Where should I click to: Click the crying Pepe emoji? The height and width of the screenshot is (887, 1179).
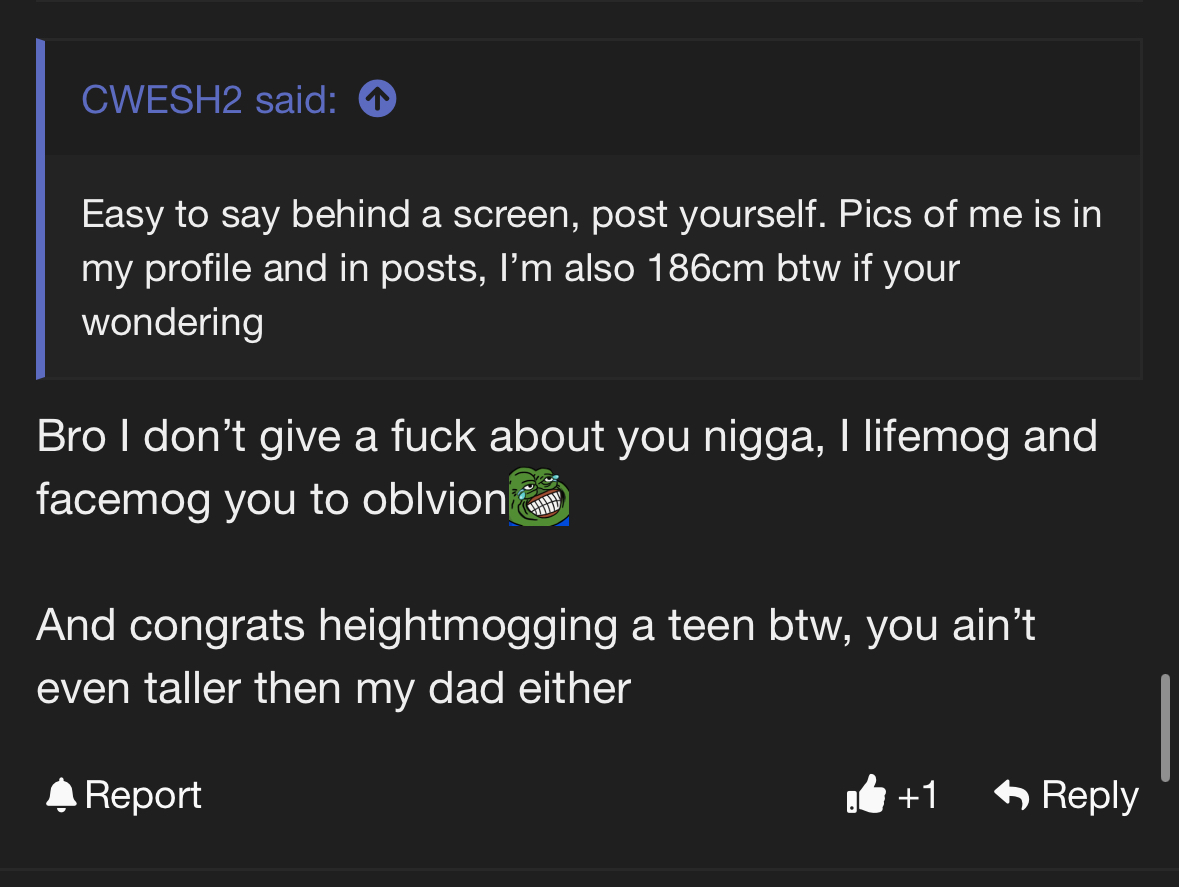pyautogui.click(x=539, y=497)
